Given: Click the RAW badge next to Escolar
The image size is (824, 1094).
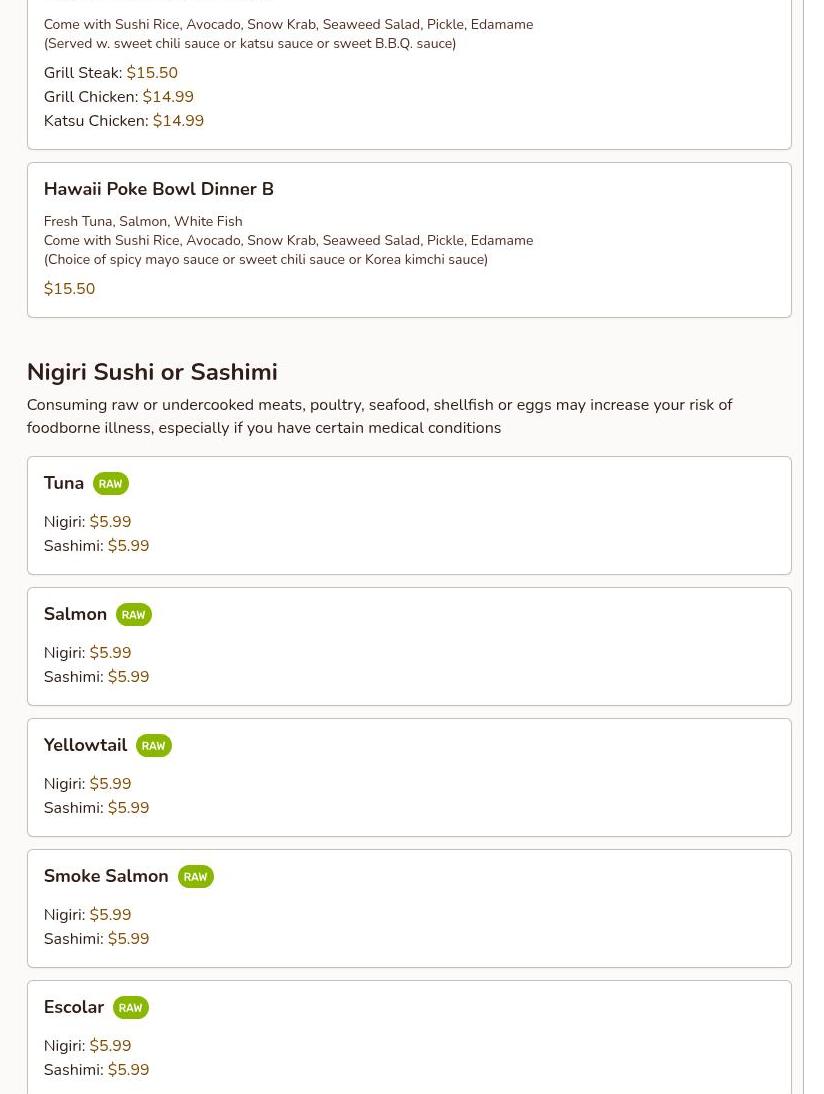Looking at the screenshot, I should pos(130,1008).
